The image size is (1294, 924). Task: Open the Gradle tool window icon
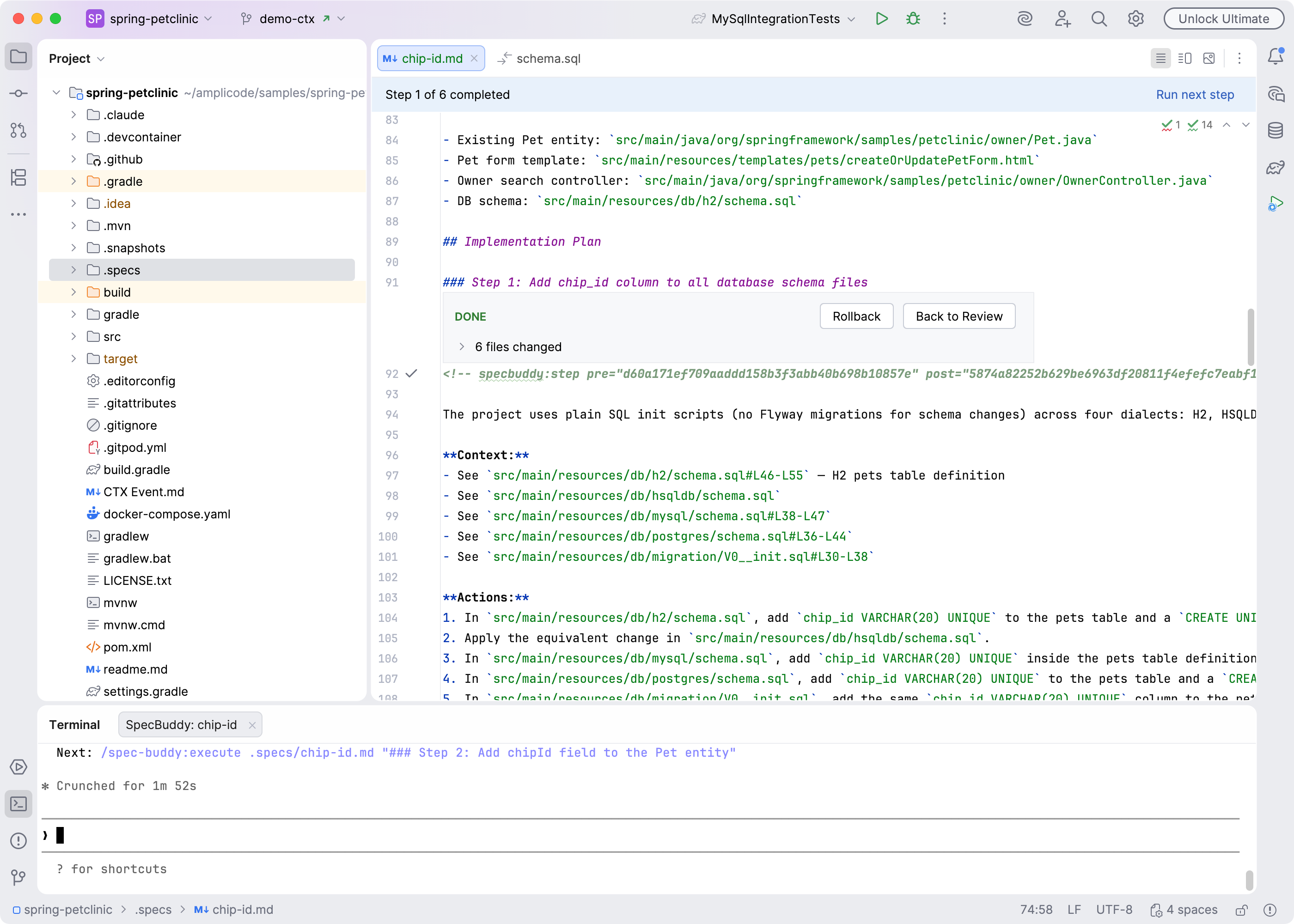(1275, 167)
